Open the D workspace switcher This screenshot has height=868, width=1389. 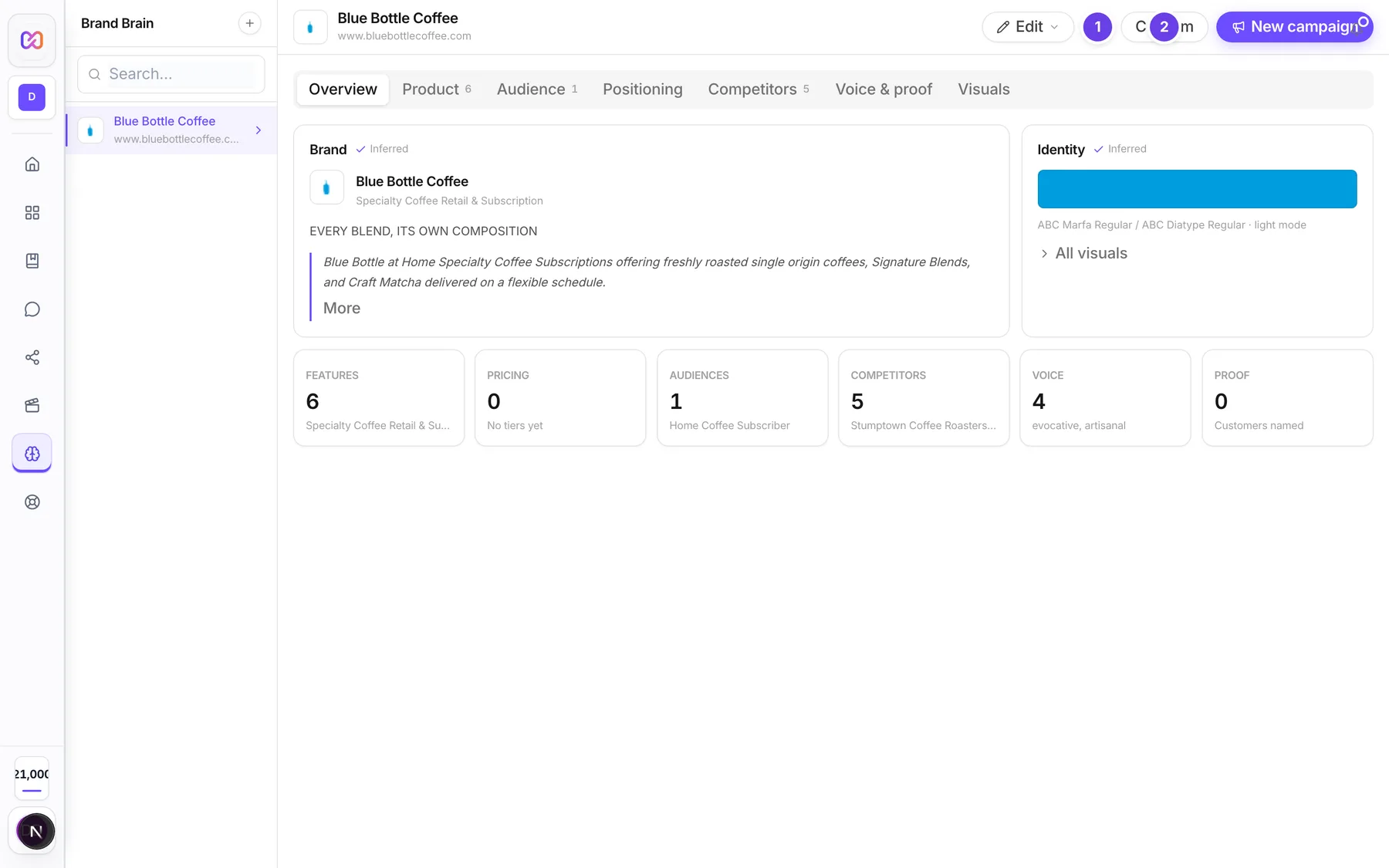32,97
